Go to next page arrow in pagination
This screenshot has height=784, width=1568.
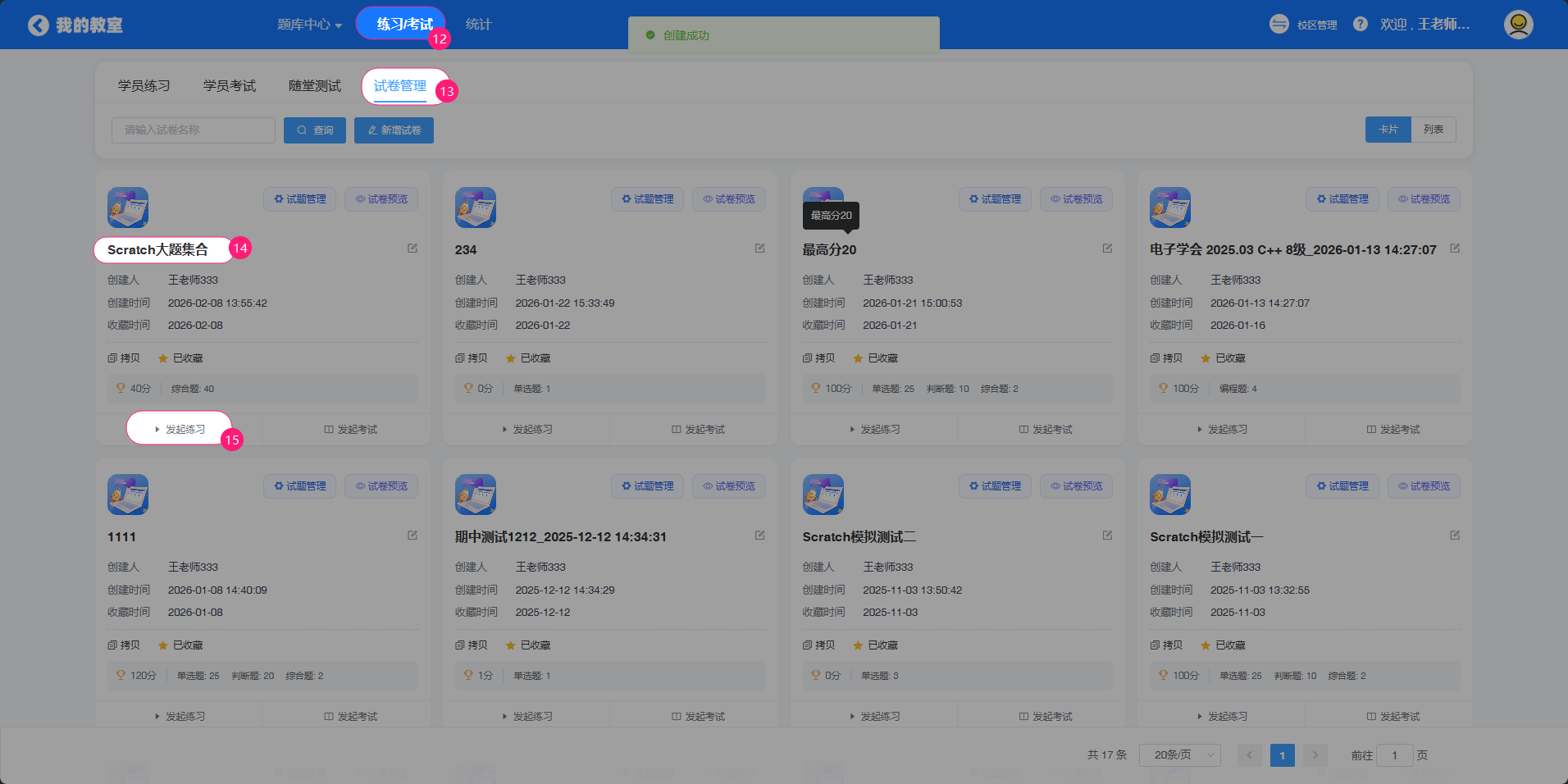tap(1315, 755)
